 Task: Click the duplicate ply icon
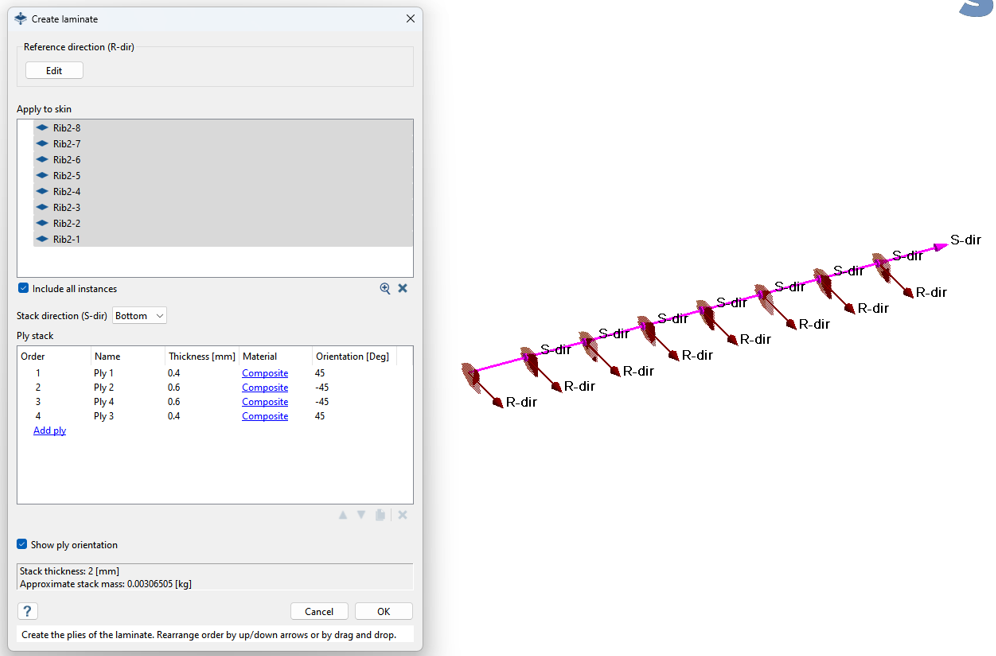(381, 515)
